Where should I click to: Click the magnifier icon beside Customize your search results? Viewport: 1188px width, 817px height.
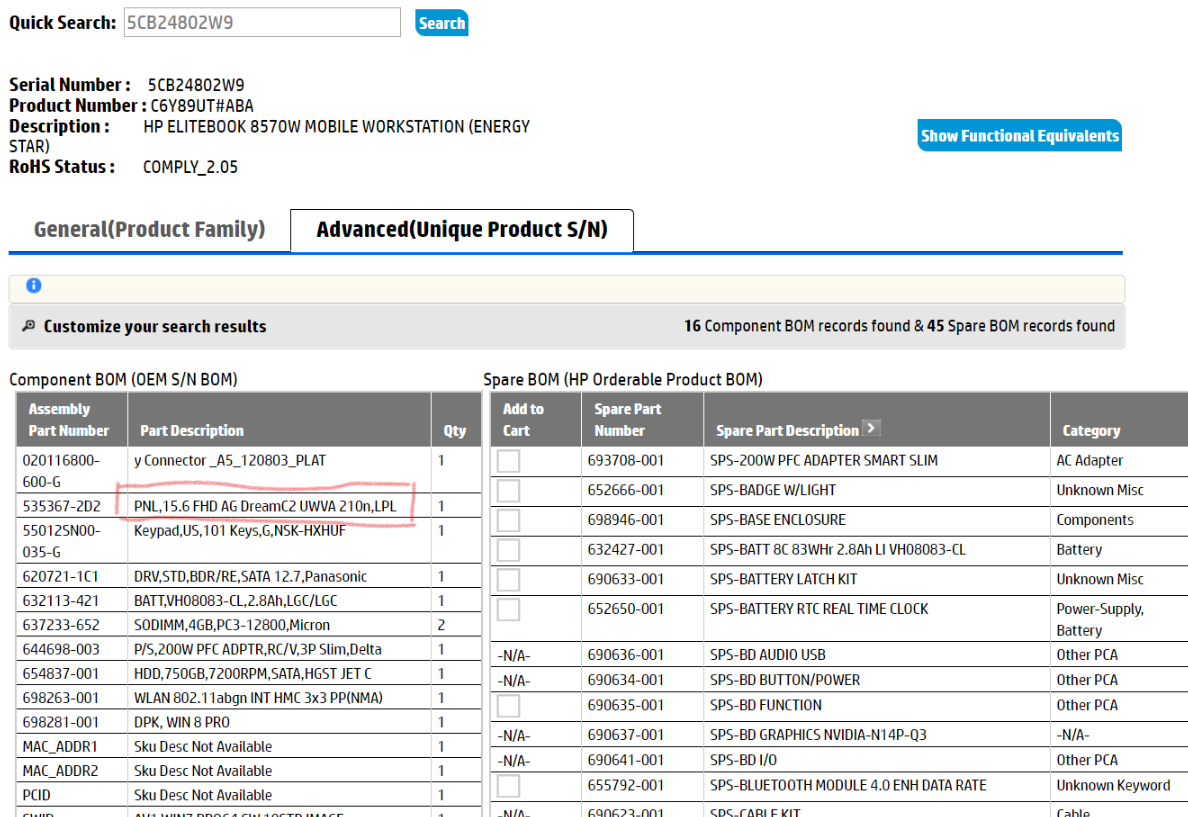tap(28, 326)
